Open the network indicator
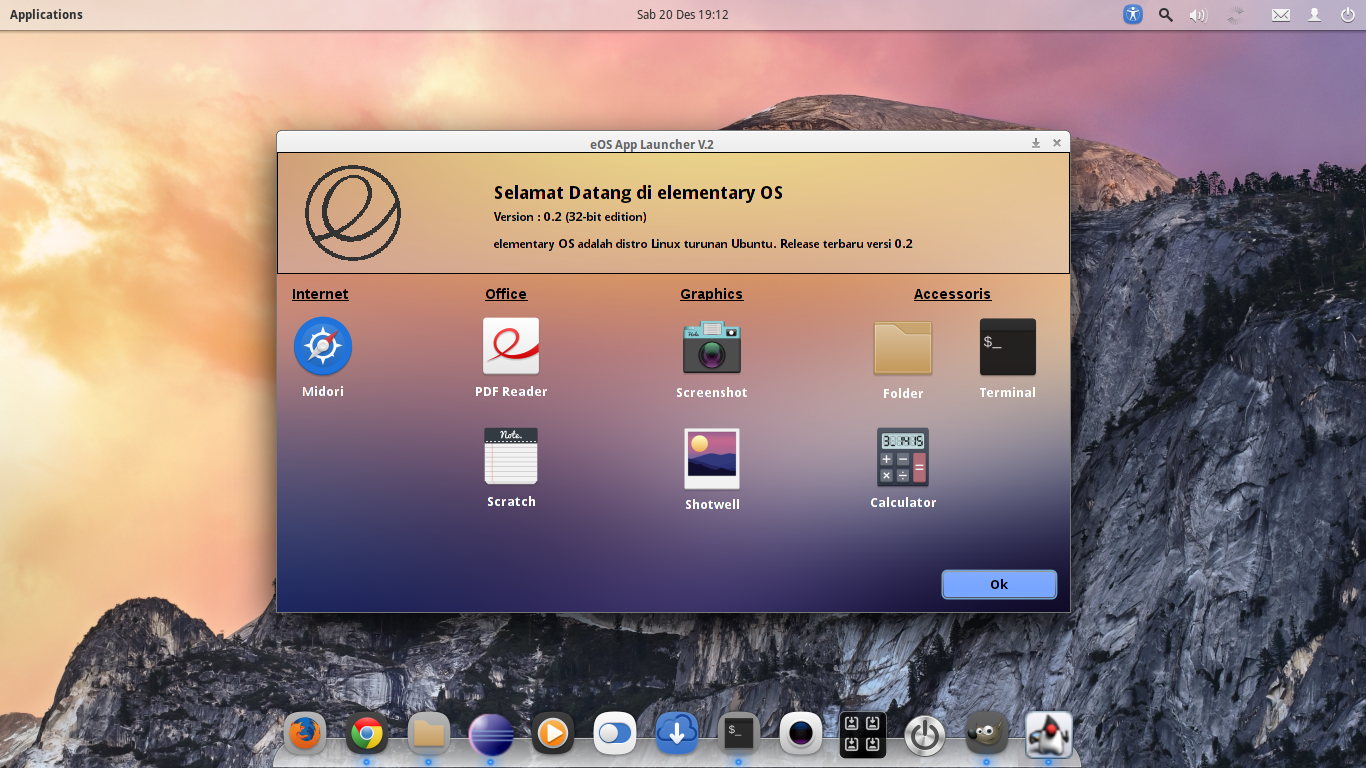The image size is (1366, 768). 1235,15
